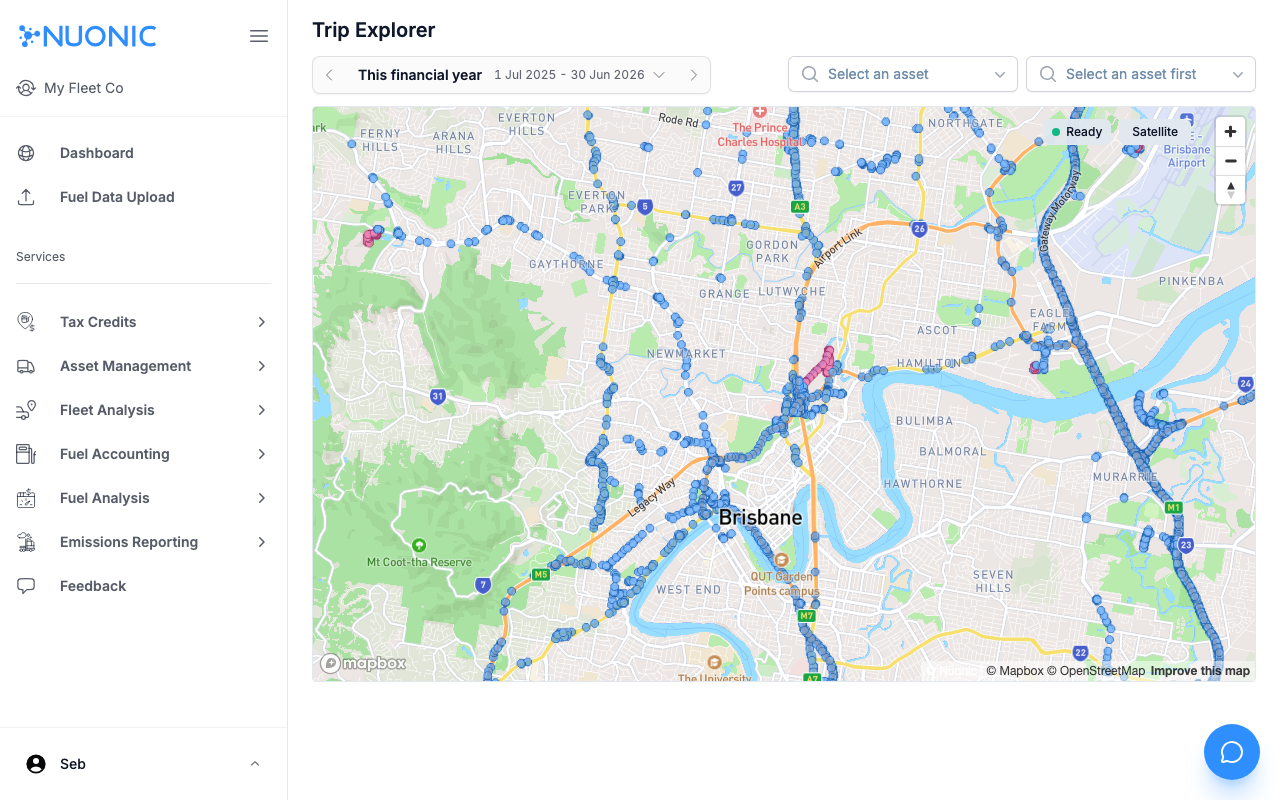The width and height of the screenshot is (1280, 800).
Task: Click the Brisbane city label on map
Action: (760, 518)
